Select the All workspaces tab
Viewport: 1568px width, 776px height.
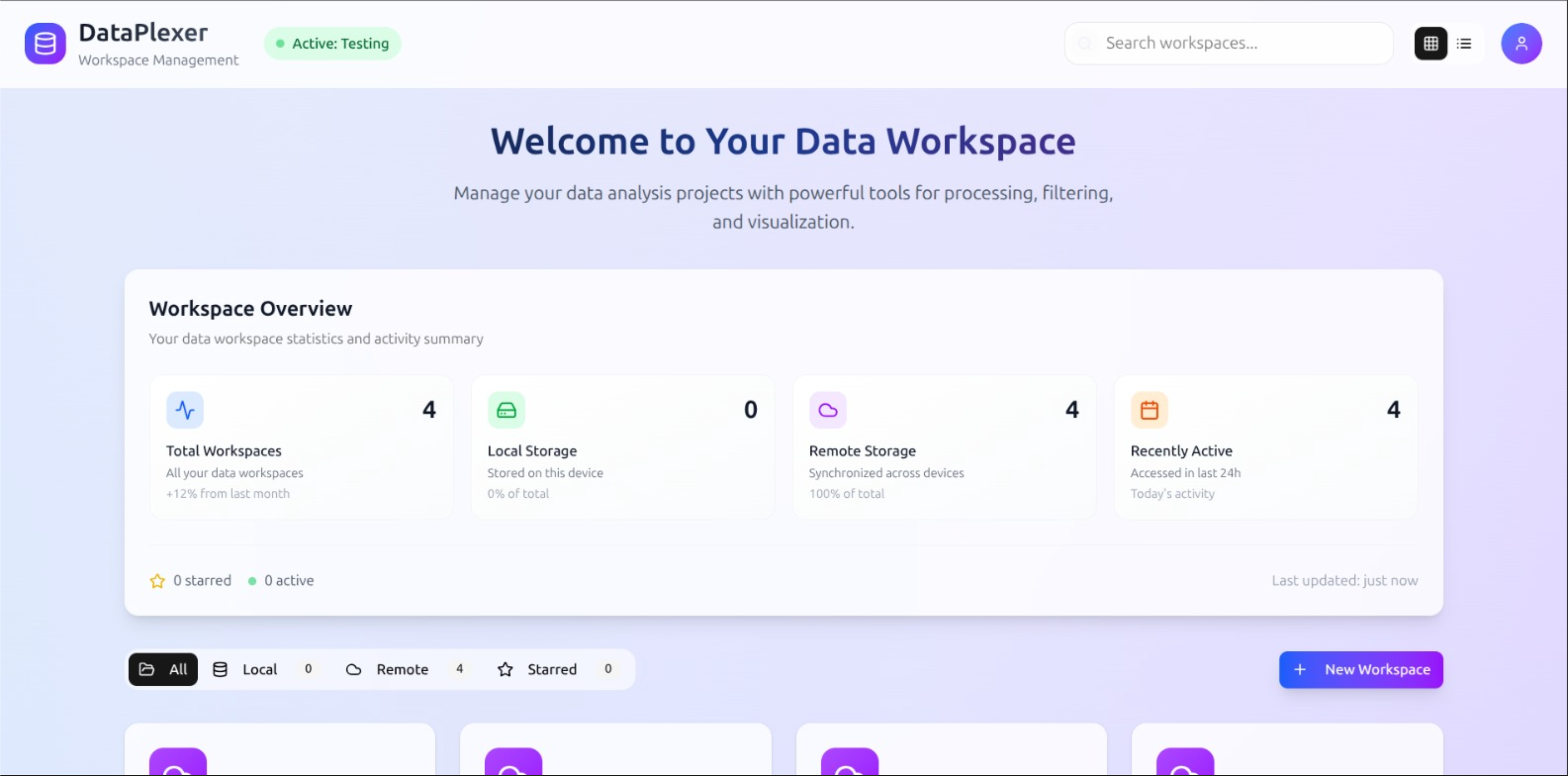pyautogui.click(x=163, y=670)
